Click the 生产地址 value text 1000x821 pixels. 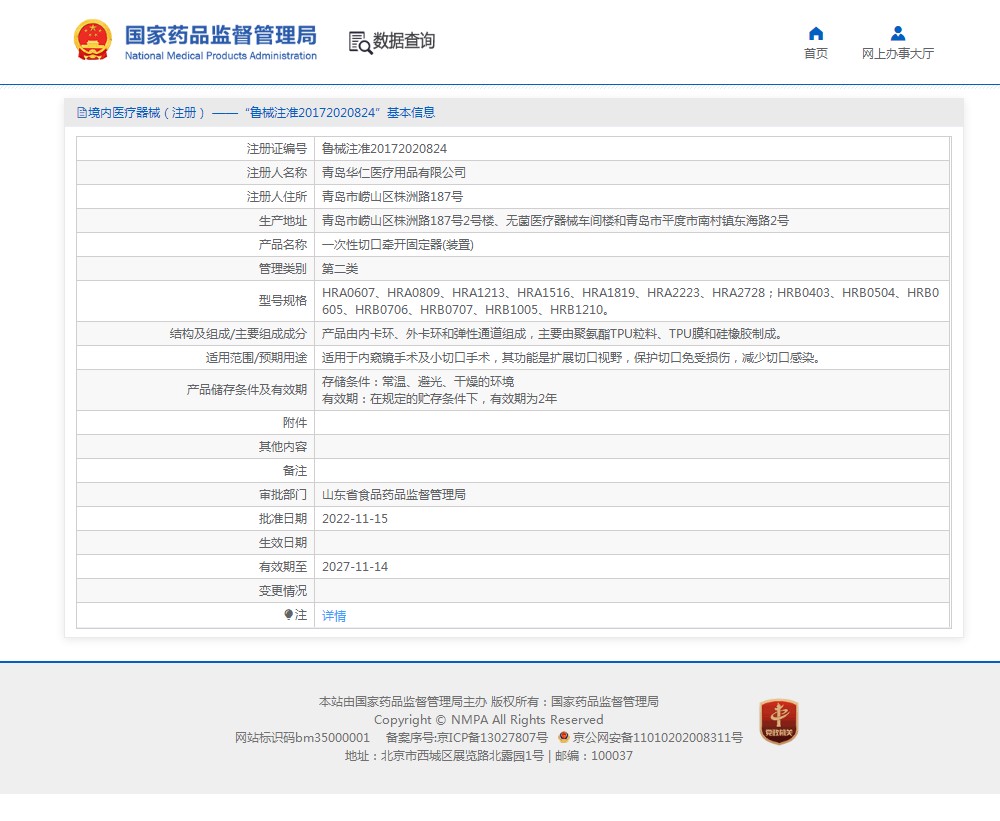click(x=555, y=221)
